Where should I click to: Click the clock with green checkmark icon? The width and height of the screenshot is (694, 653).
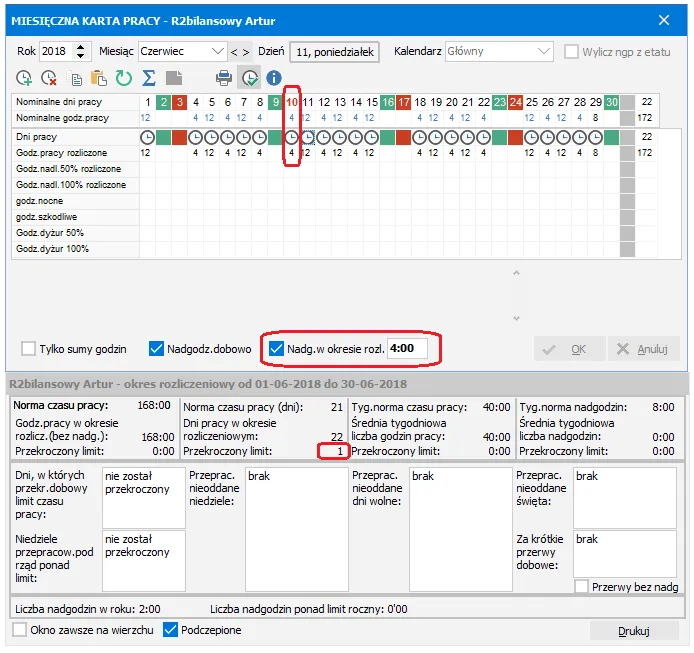tap(249, 78)
